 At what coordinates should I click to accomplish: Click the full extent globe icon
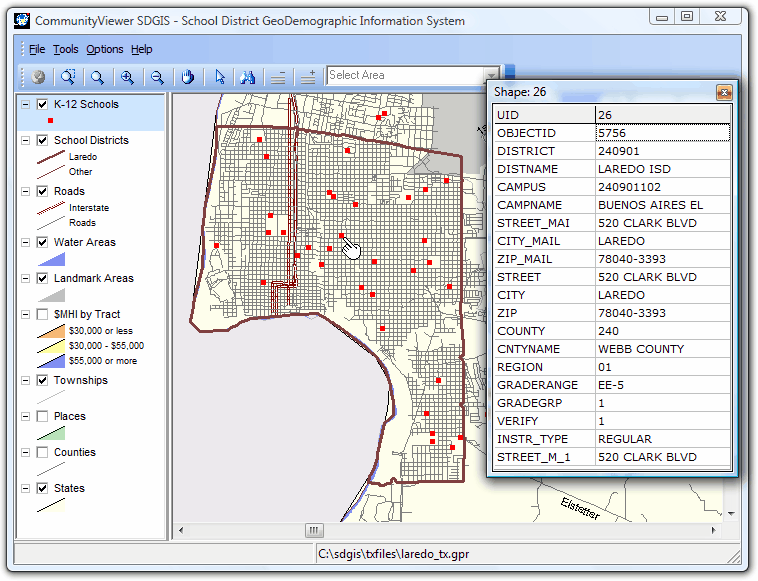pos(39,76)
